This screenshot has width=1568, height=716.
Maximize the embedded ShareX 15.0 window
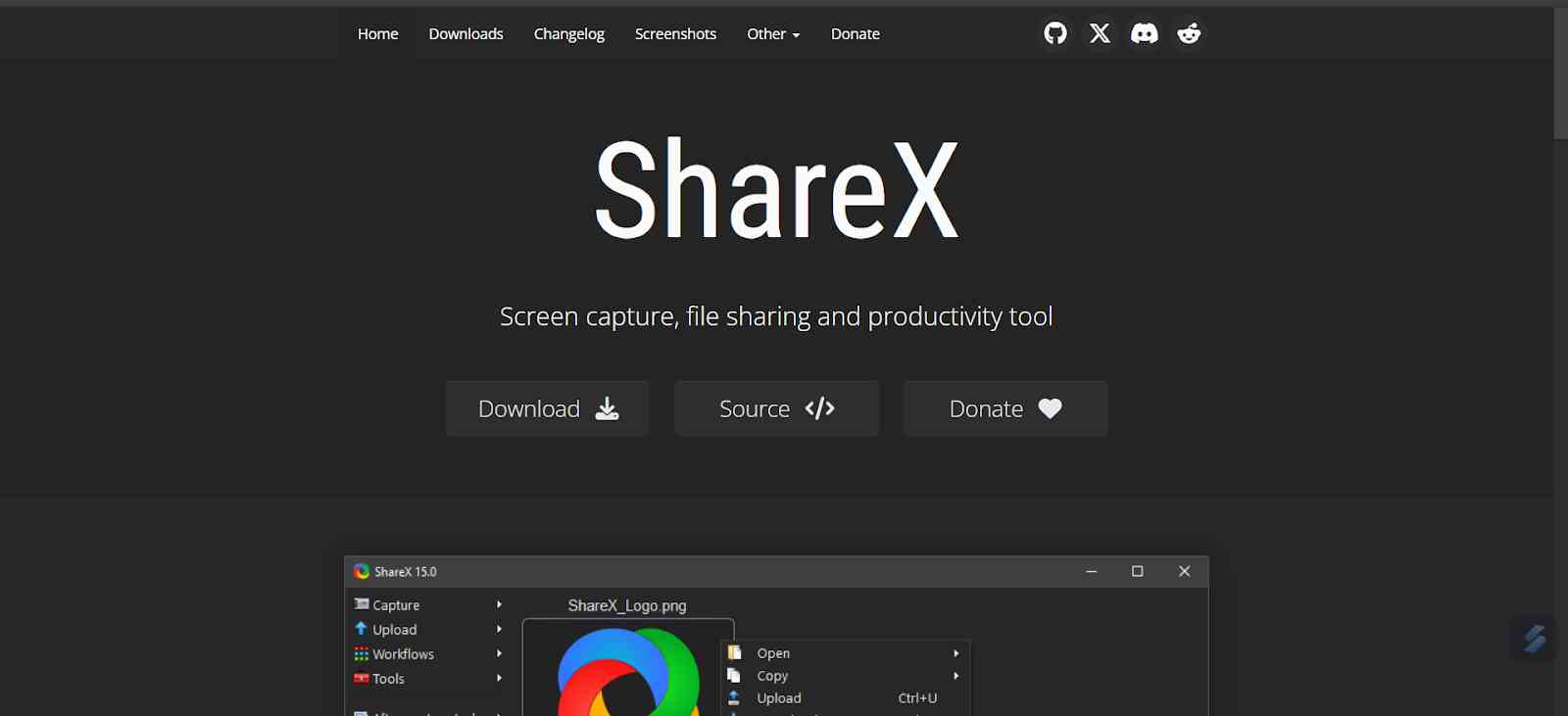[x=1137, y=571]
